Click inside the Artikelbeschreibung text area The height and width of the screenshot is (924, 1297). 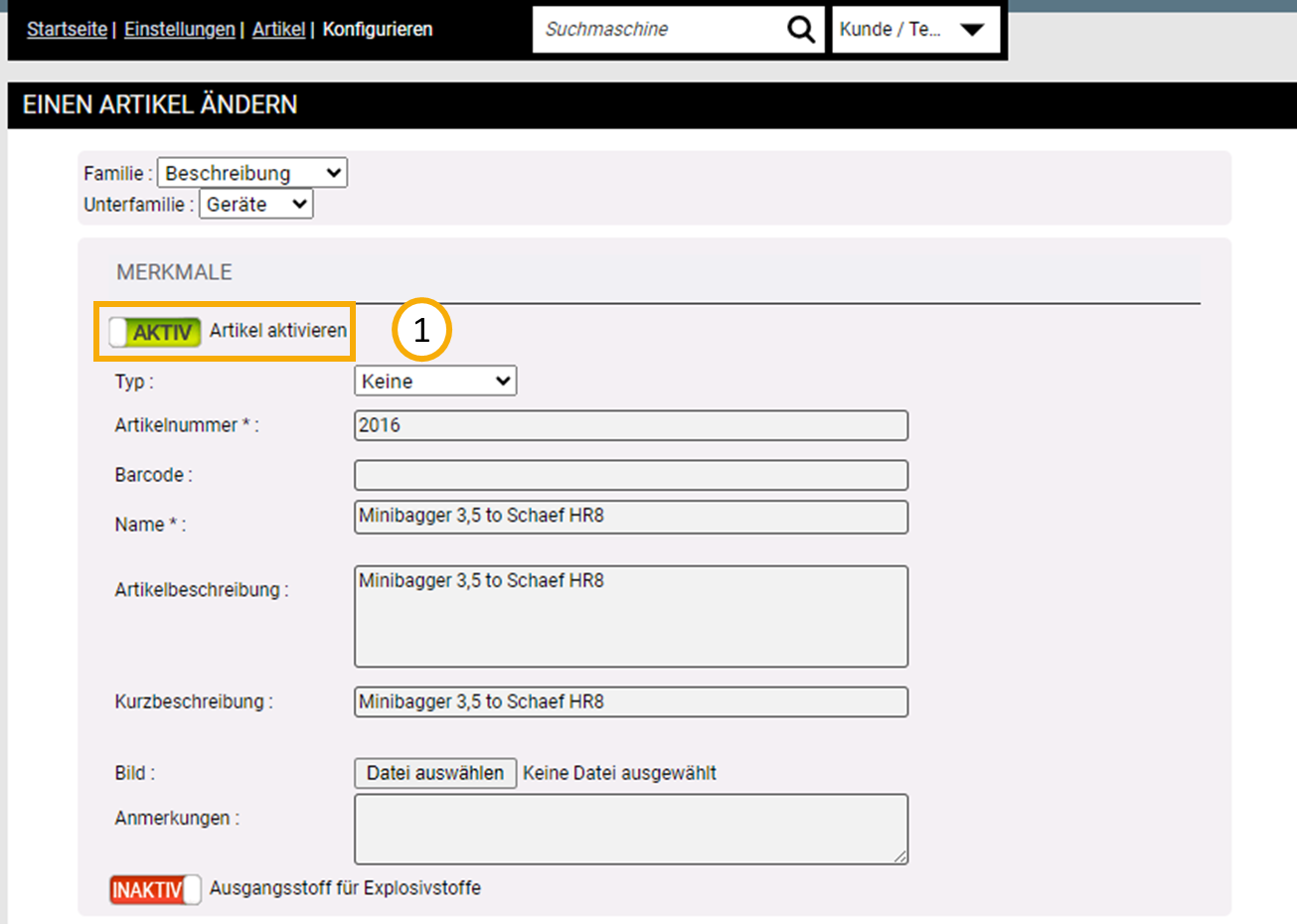click(630, 616)
